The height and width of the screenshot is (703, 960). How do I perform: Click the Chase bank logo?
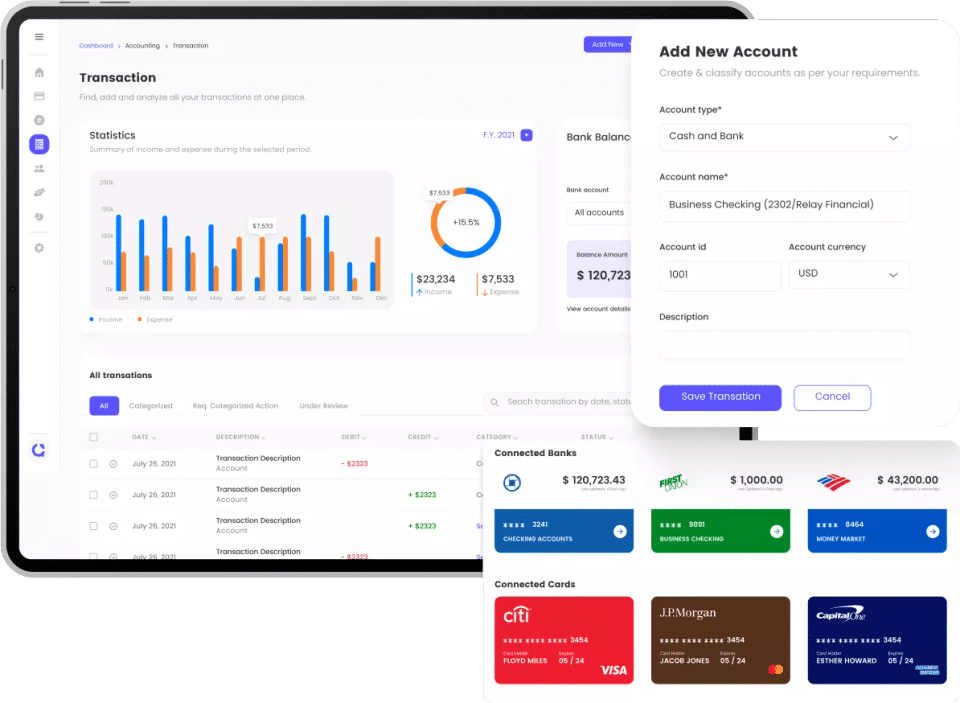[x=512, y=483]
